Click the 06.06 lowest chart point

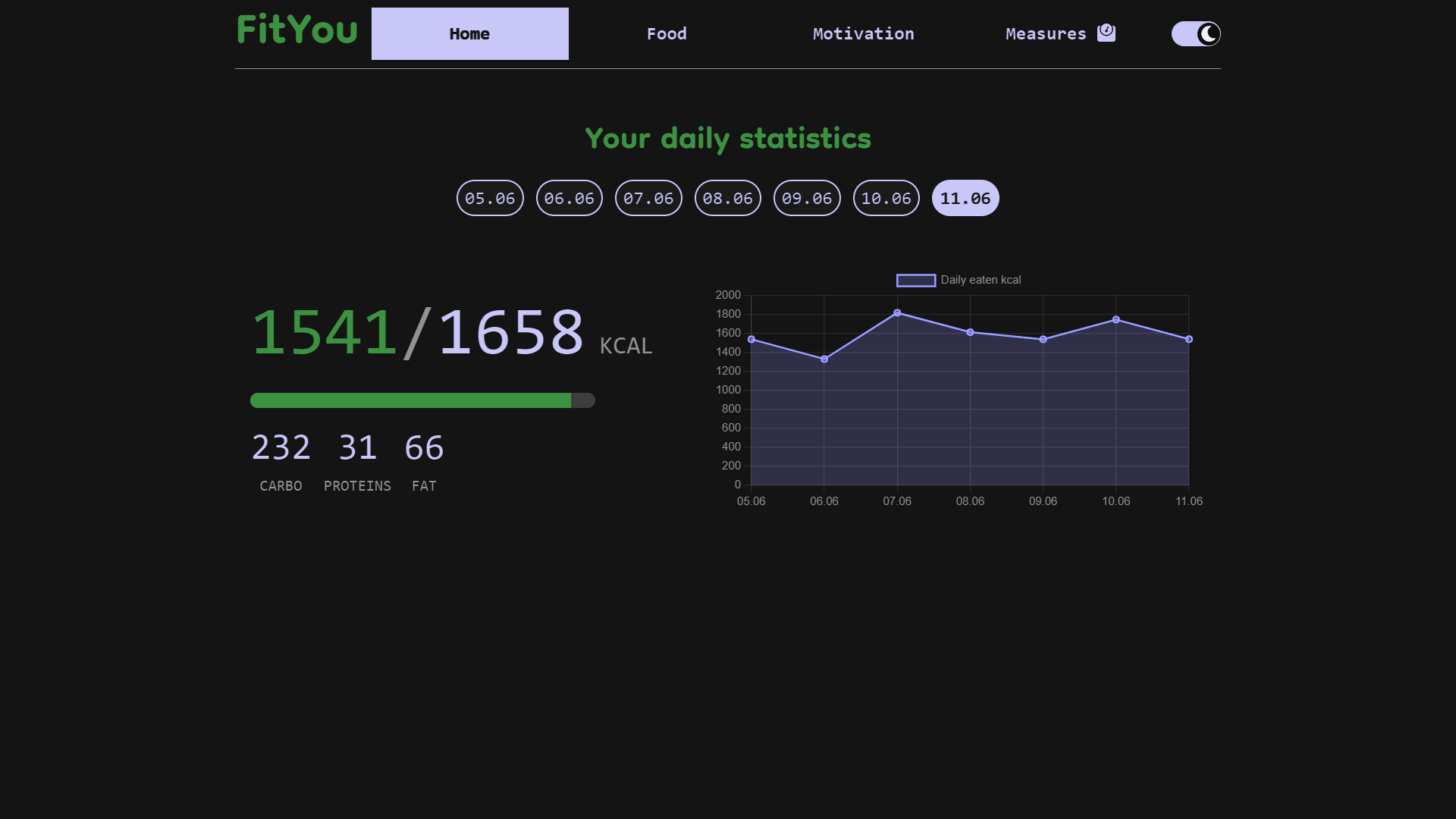point(824,359)
